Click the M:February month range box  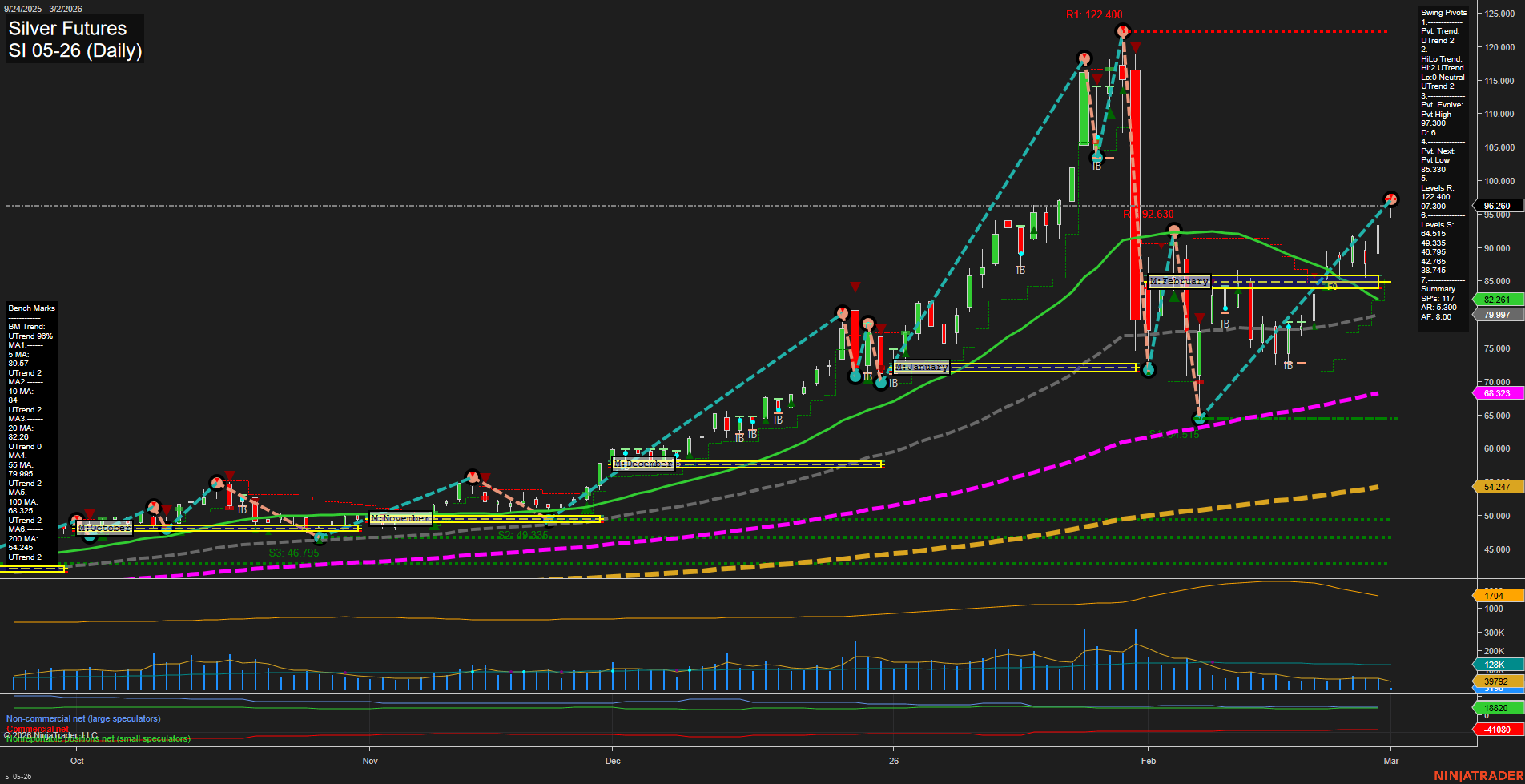click(x=1179, y=281)
